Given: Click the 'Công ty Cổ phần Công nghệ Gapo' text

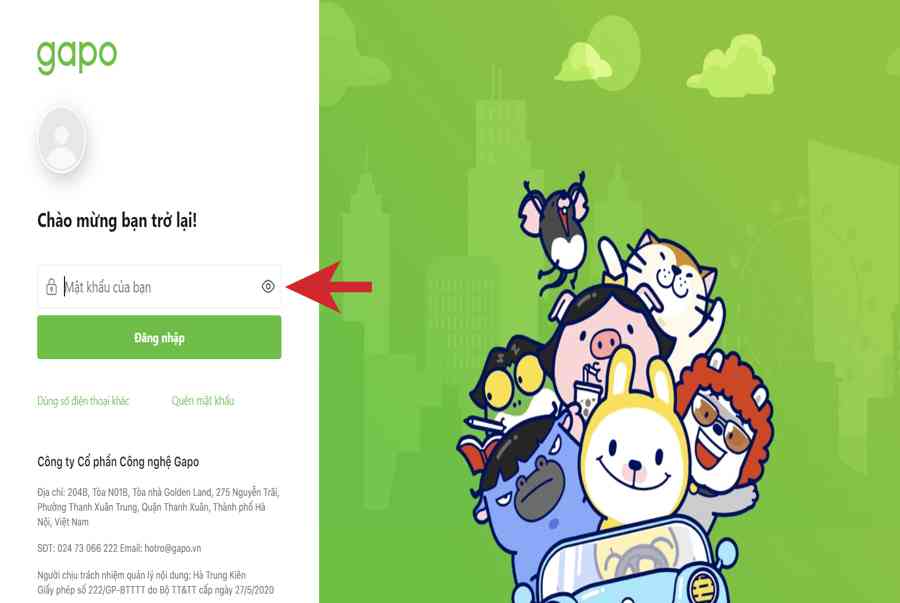Looking at the screenshot, I should pos(118,462).
